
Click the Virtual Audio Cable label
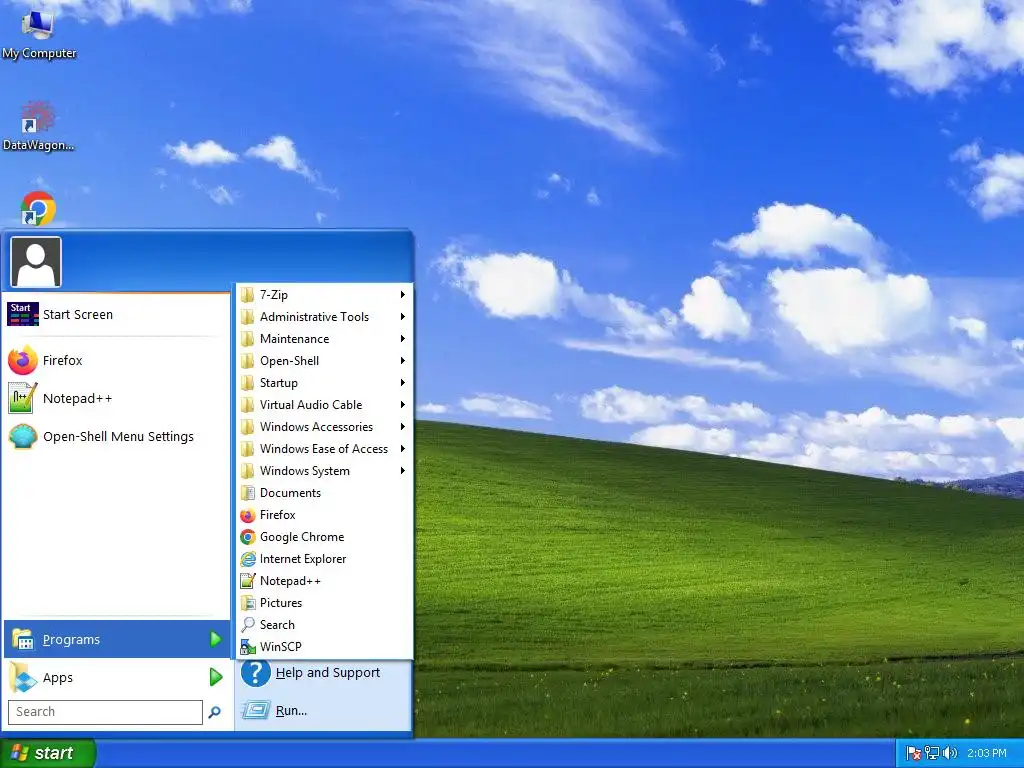(x=311, y=405)
